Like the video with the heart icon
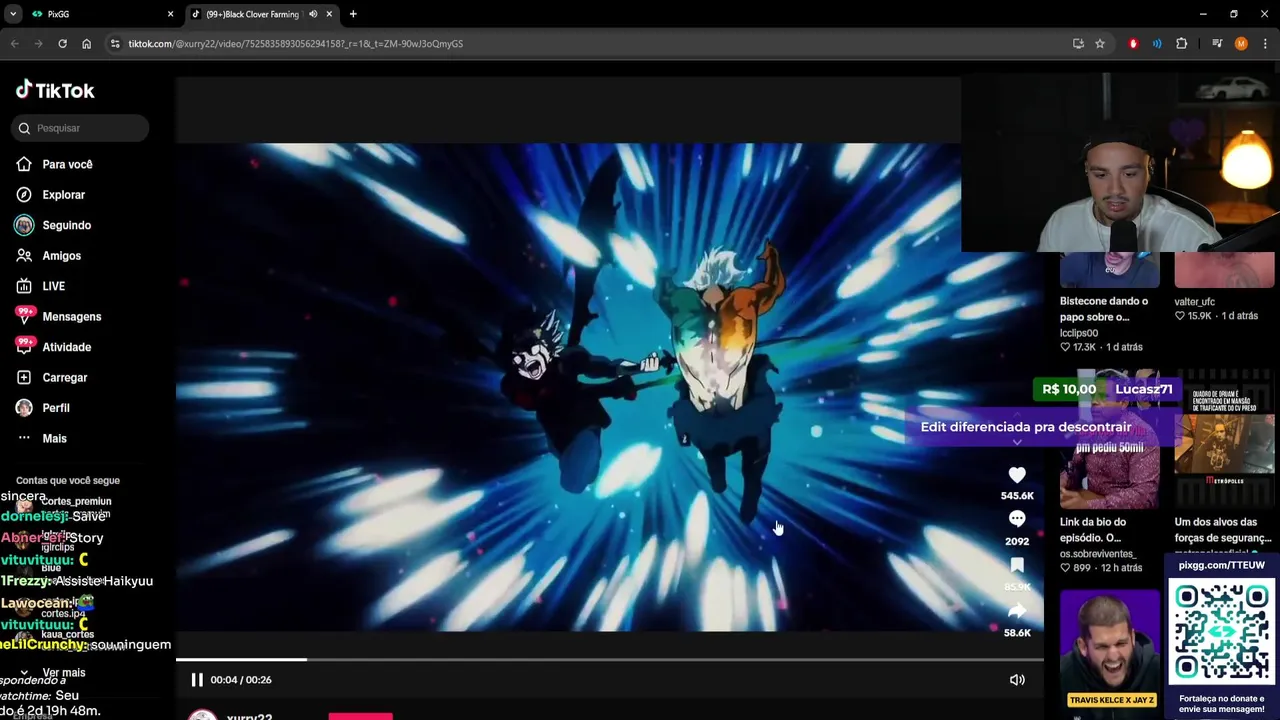Screen dimensions: 1280x720 1017,475
